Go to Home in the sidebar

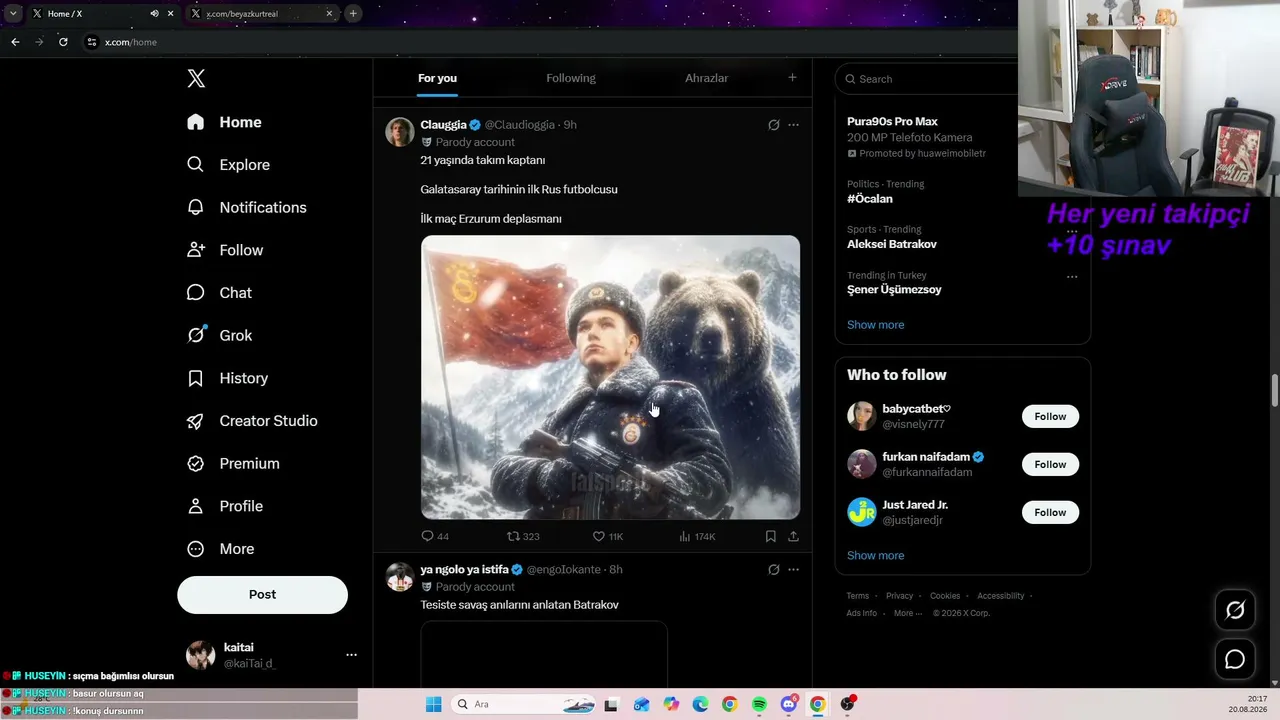pos(224,122)
